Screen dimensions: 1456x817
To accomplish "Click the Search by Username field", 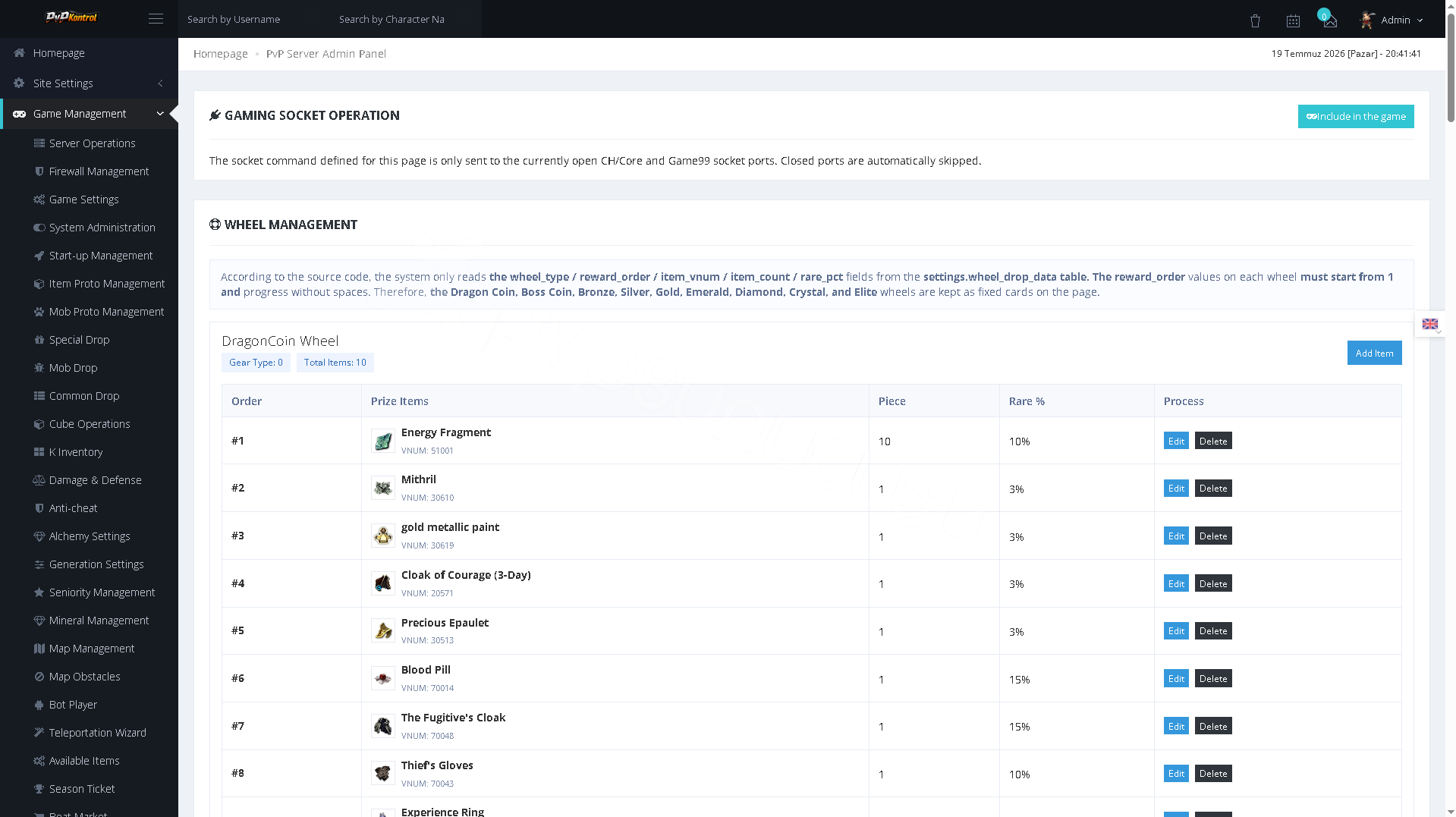I will click(254, 19).
